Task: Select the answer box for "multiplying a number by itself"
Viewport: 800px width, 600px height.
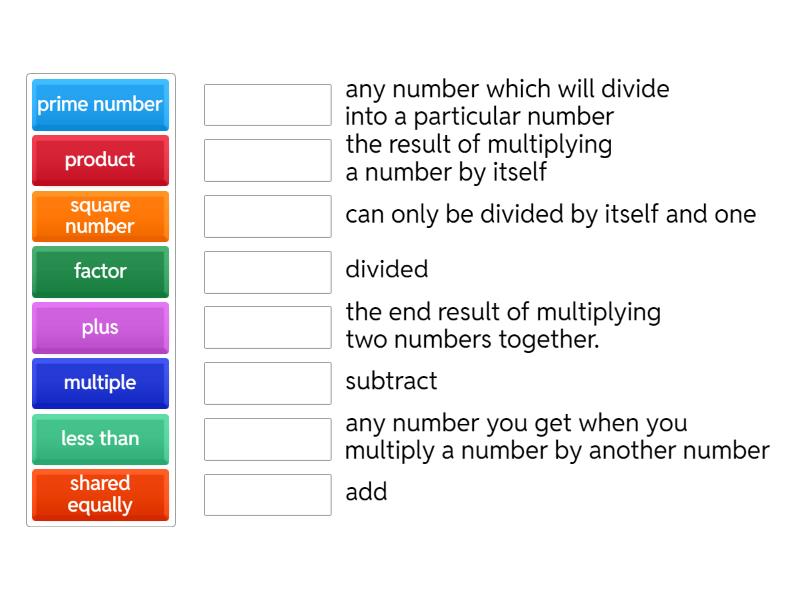Action: (x=267, y=160)
